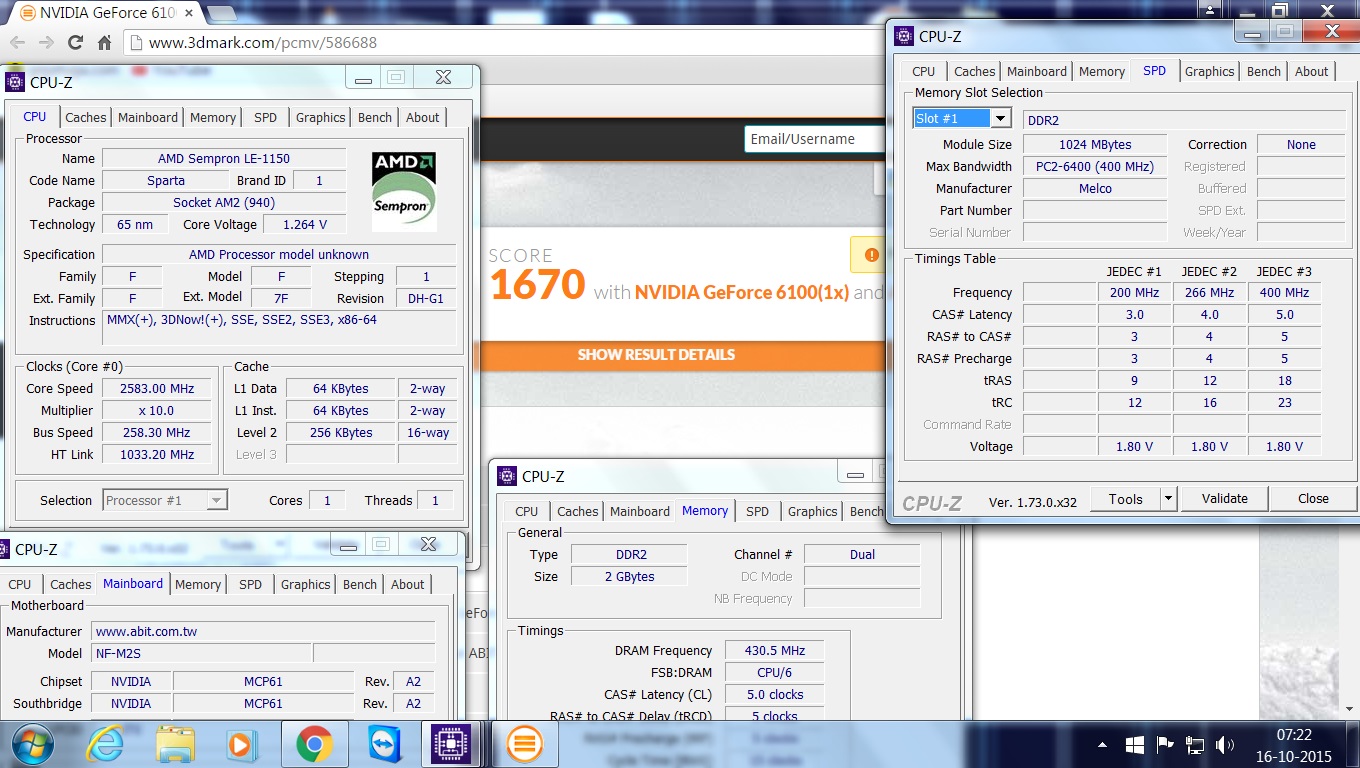Click JEDEC #3 frequency 400 MHz cell

coord(1284,292)
